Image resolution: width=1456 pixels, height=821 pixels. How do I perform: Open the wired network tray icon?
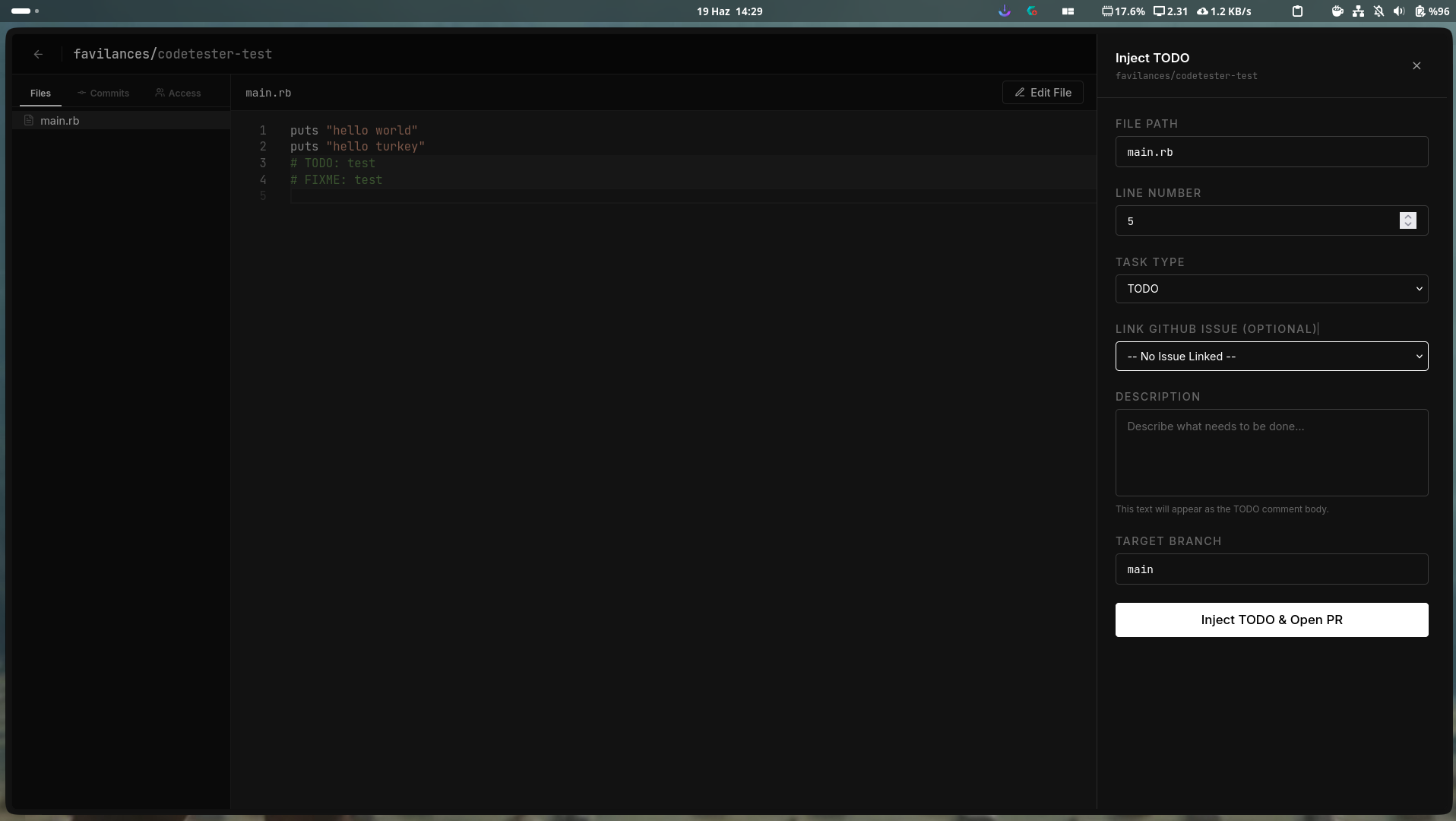[1358, 11]
